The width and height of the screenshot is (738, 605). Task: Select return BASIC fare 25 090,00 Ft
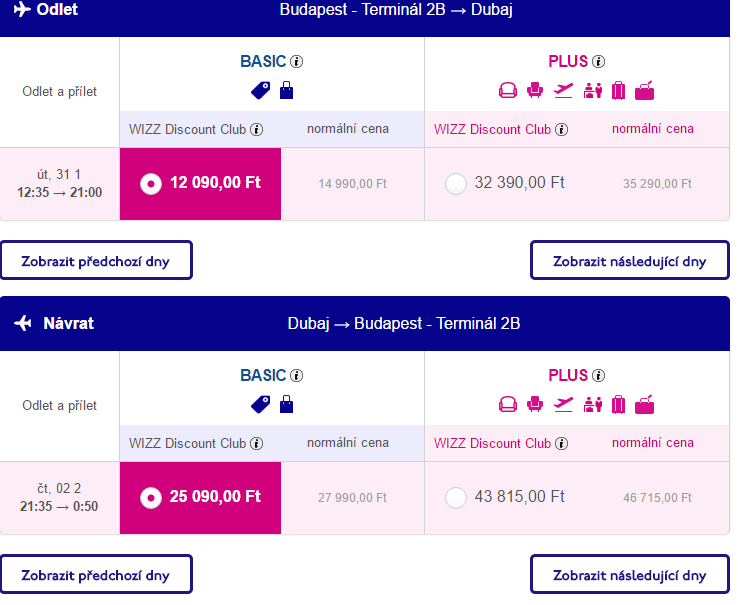click(201, 498)
